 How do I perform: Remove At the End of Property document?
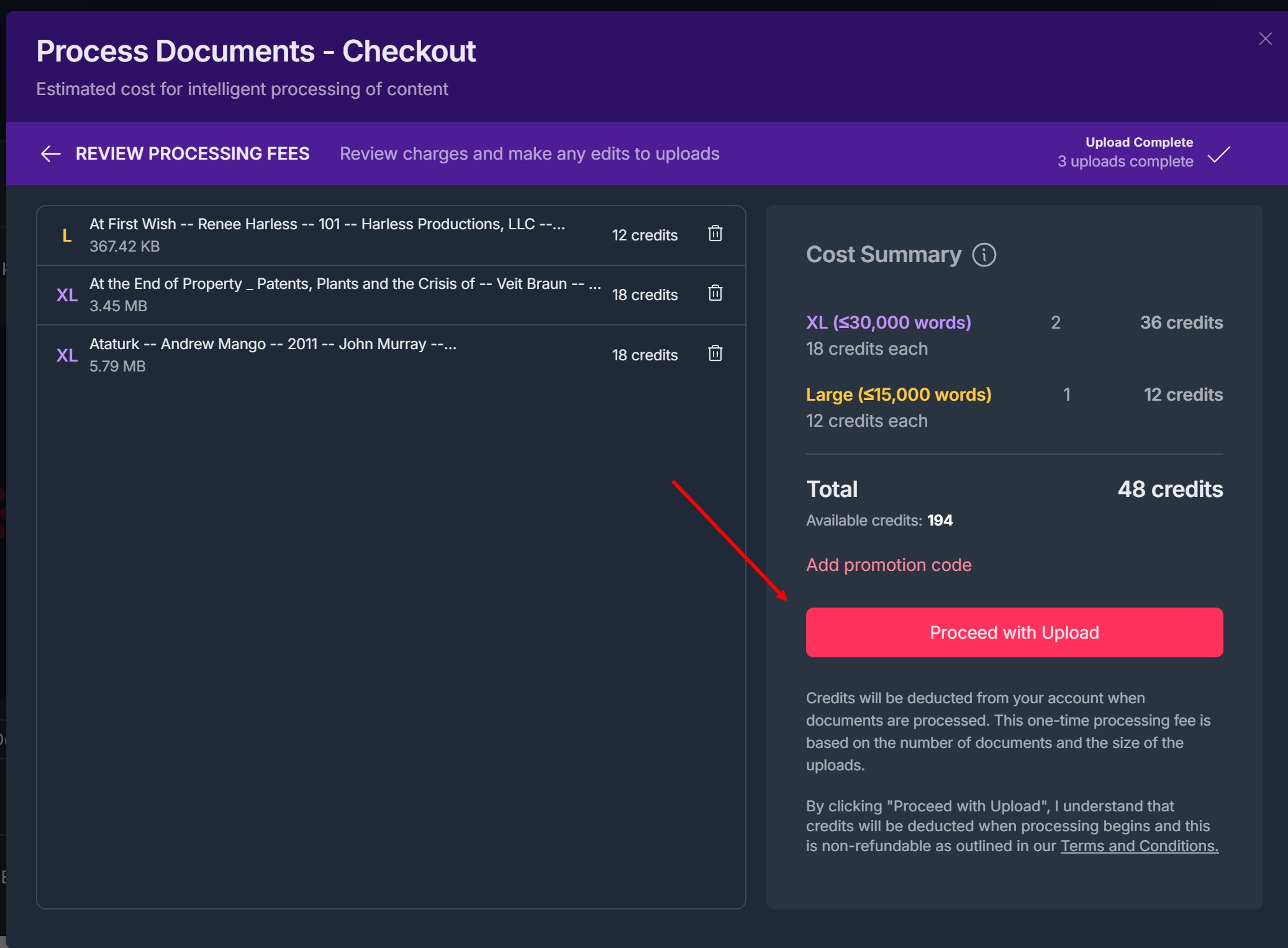(715, 293)
